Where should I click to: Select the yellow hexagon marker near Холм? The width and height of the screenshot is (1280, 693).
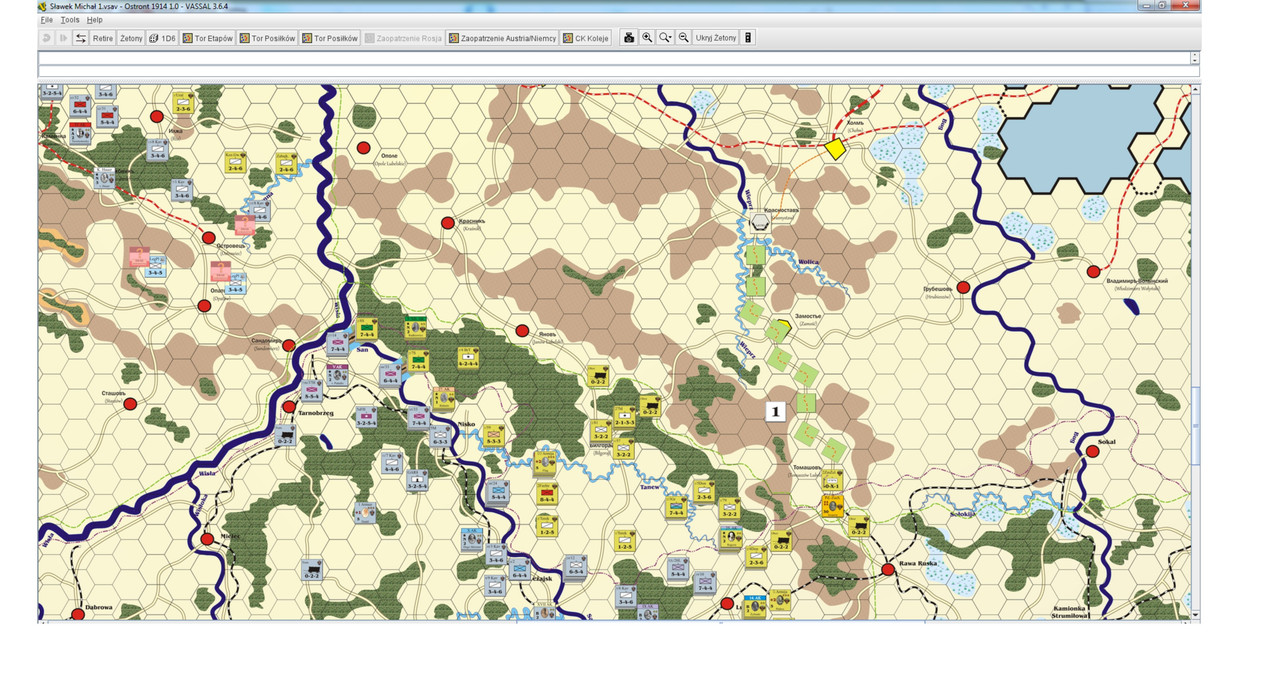[835, 148]
